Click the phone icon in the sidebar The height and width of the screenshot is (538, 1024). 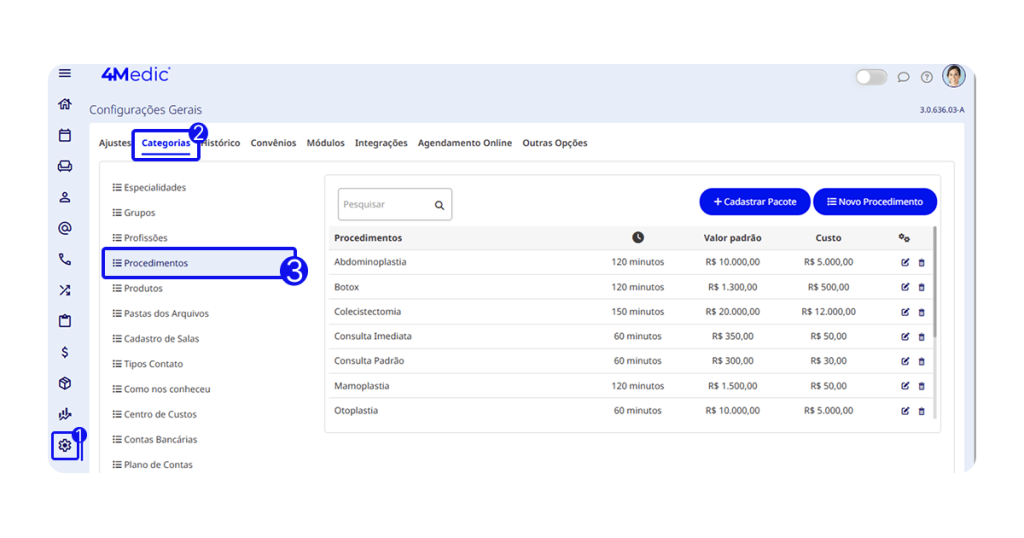tap(65, 259)
